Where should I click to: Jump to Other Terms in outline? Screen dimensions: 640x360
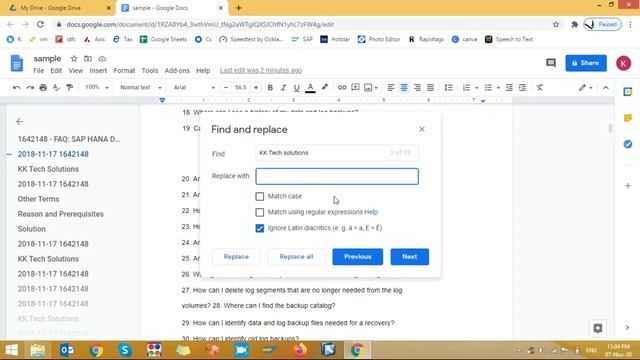click(38, 199)
